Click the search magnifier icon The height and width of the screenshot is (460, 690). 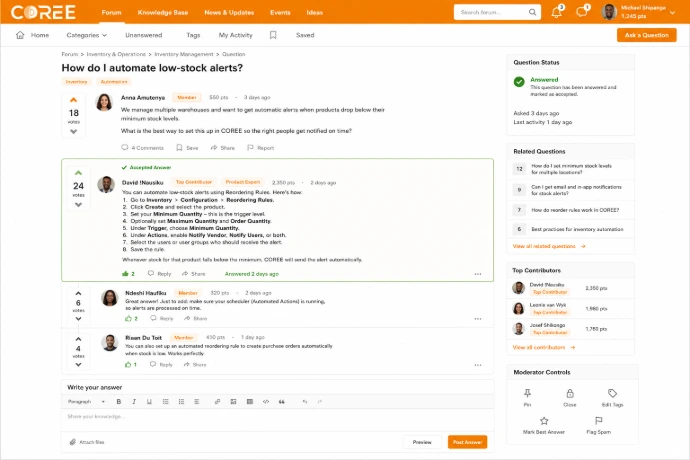(x=532, y=12)
